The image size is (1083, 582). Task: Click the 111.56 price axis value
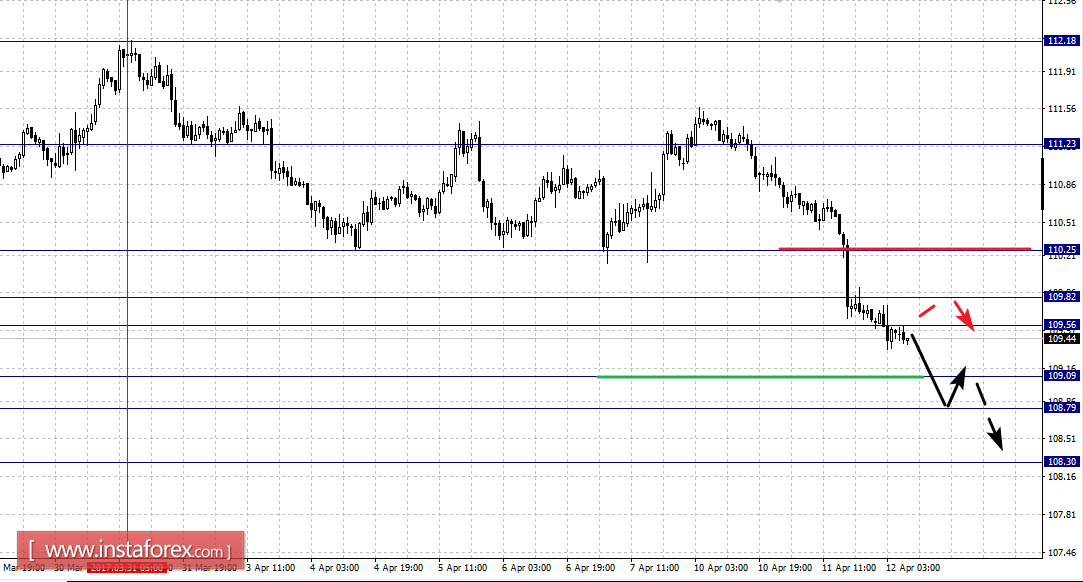(1062, 109)
